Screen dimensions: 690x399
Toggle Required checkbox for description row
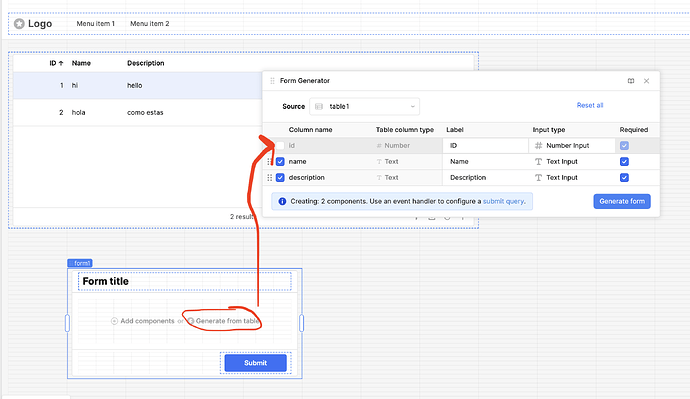pyautogui.click(x=624, y=178)
